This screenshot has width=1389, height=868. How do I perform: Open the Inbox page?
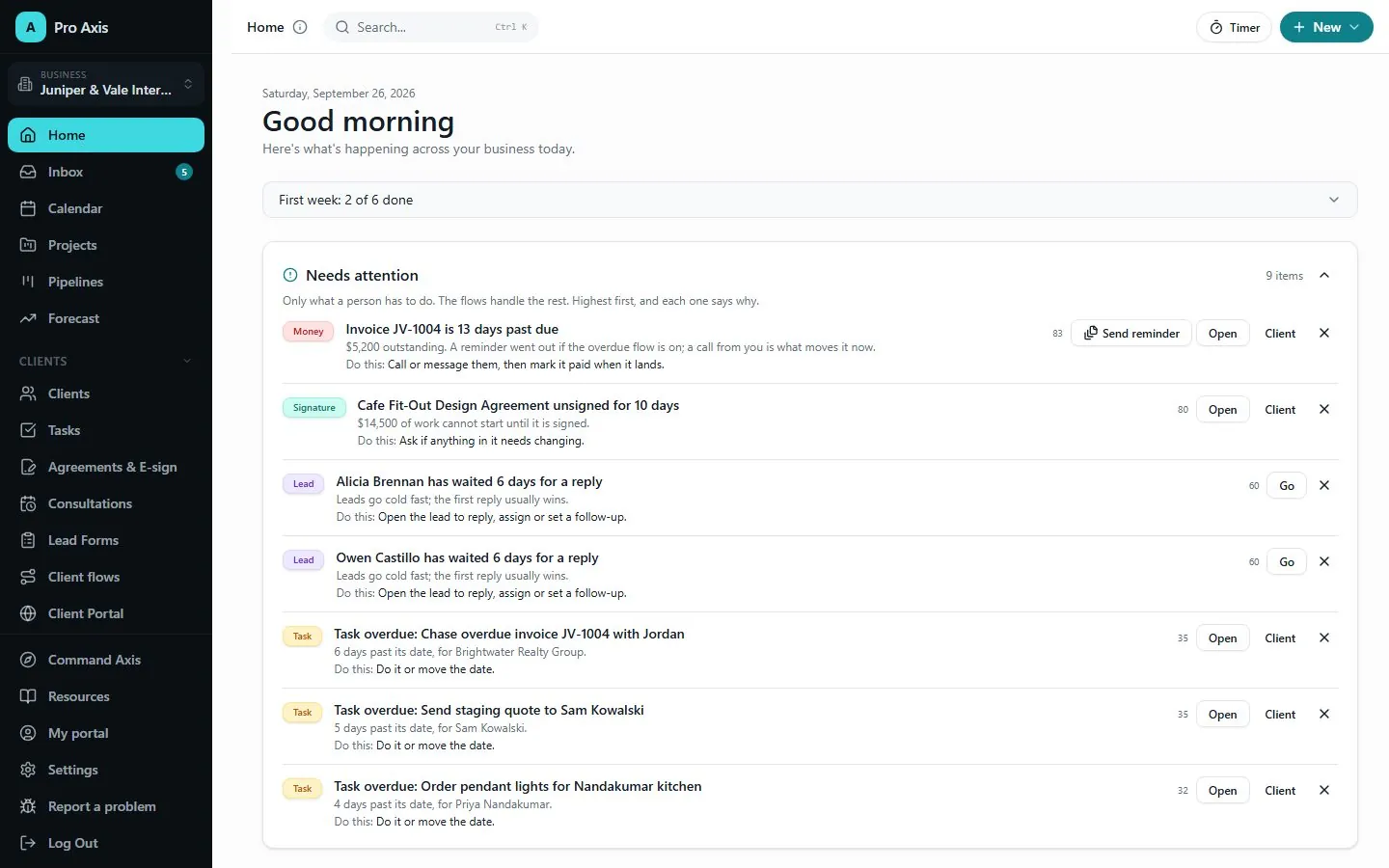[106, 172]
